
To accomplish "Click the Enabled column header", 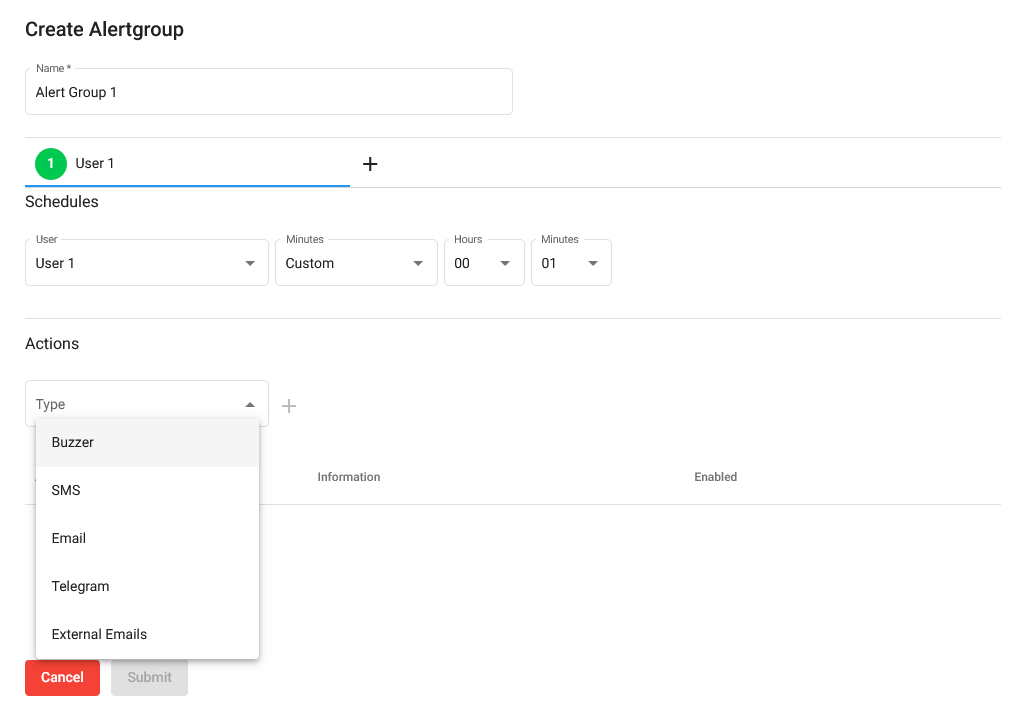I will point(715,477).
